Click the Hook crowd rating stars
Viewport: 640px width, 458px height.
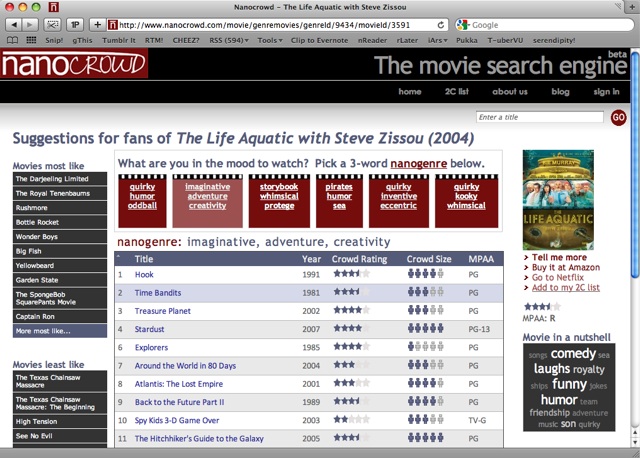tap(351, 274)
